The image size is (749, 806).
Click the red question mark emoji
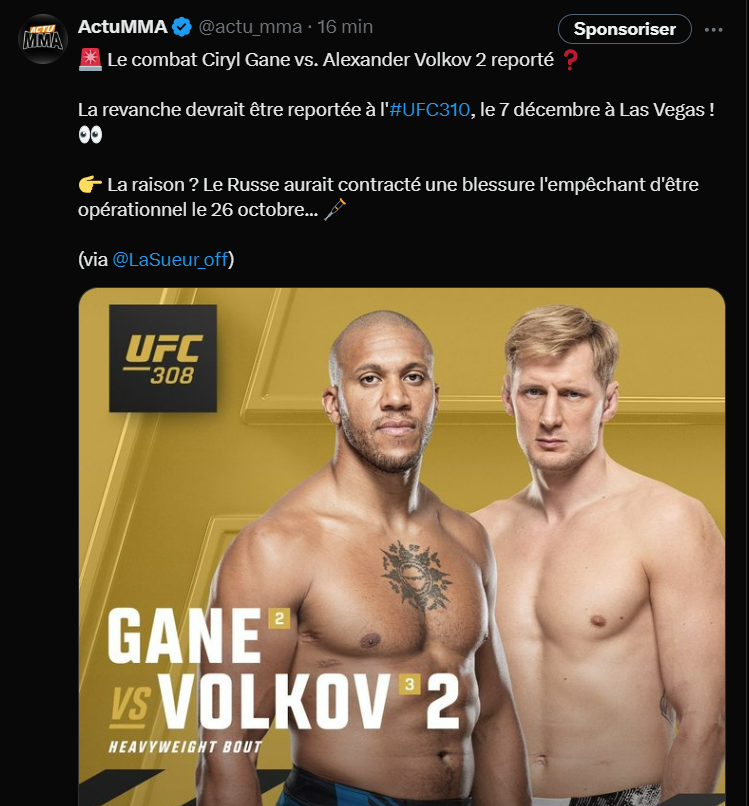click(570, 60)
